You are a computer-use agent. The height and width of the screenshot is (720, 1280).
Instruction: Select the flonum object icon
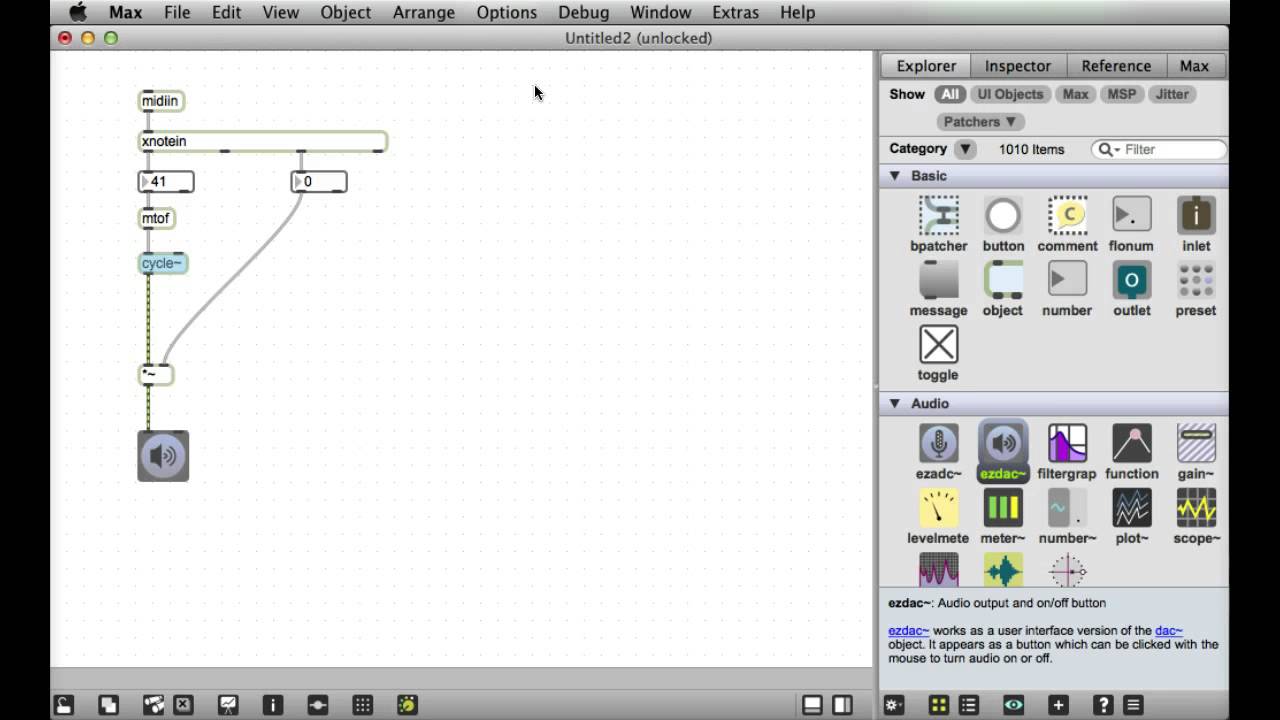click(x=1132, y=215)
